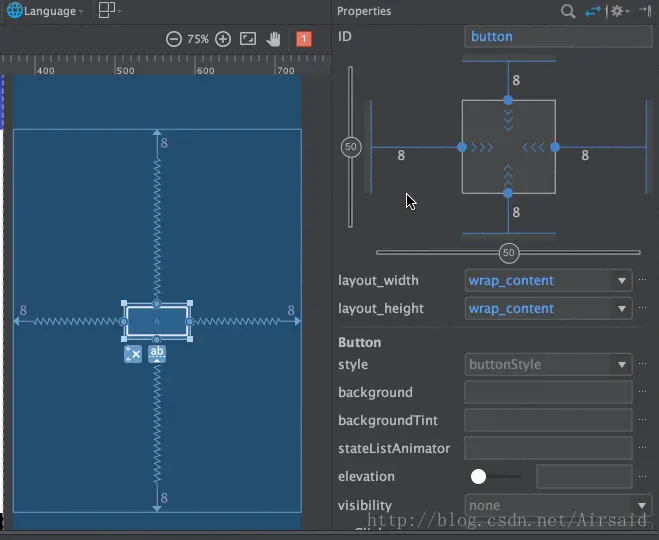The image size is (659, 540).
Task: Open the style buttonStyle dropdown
Action: [548, 364]
